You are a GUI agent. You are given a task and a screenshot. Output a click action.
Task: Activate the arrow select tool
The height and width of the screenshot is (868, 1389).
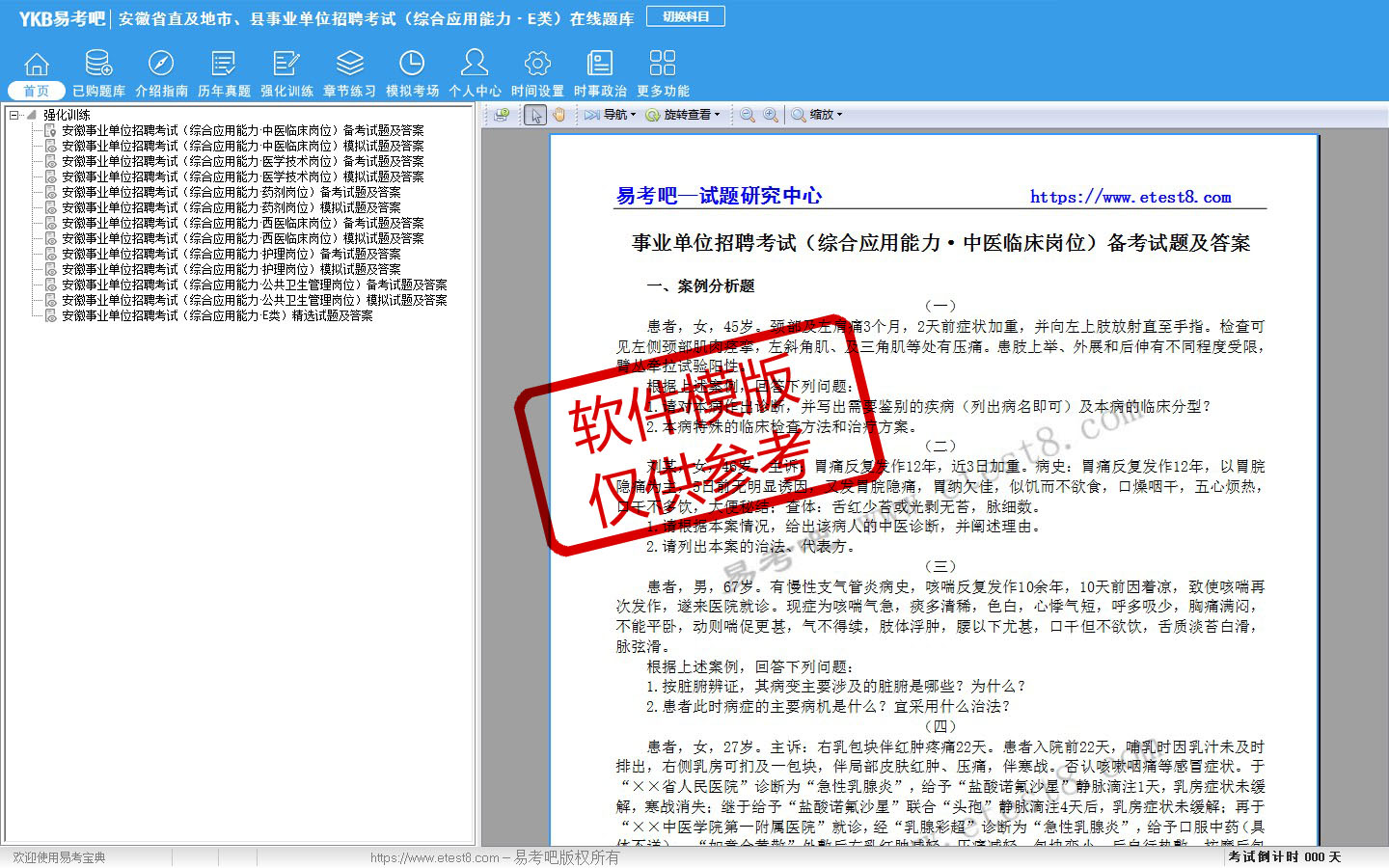pos(536,115)
